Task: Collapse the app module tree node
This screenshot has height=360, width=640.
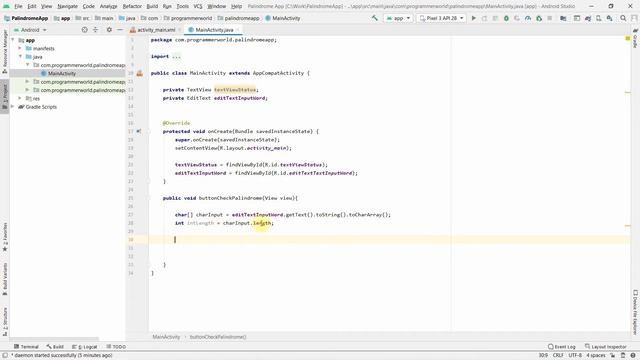Action: (x=13, y=40)
